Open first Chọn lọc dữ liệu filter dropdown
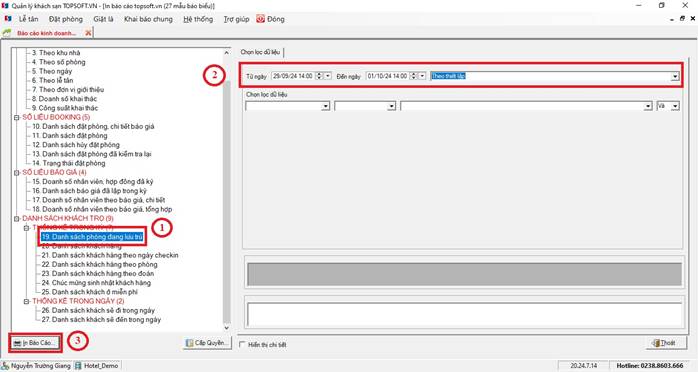This screenshot has height=372, width=698. tap(326, 106)
